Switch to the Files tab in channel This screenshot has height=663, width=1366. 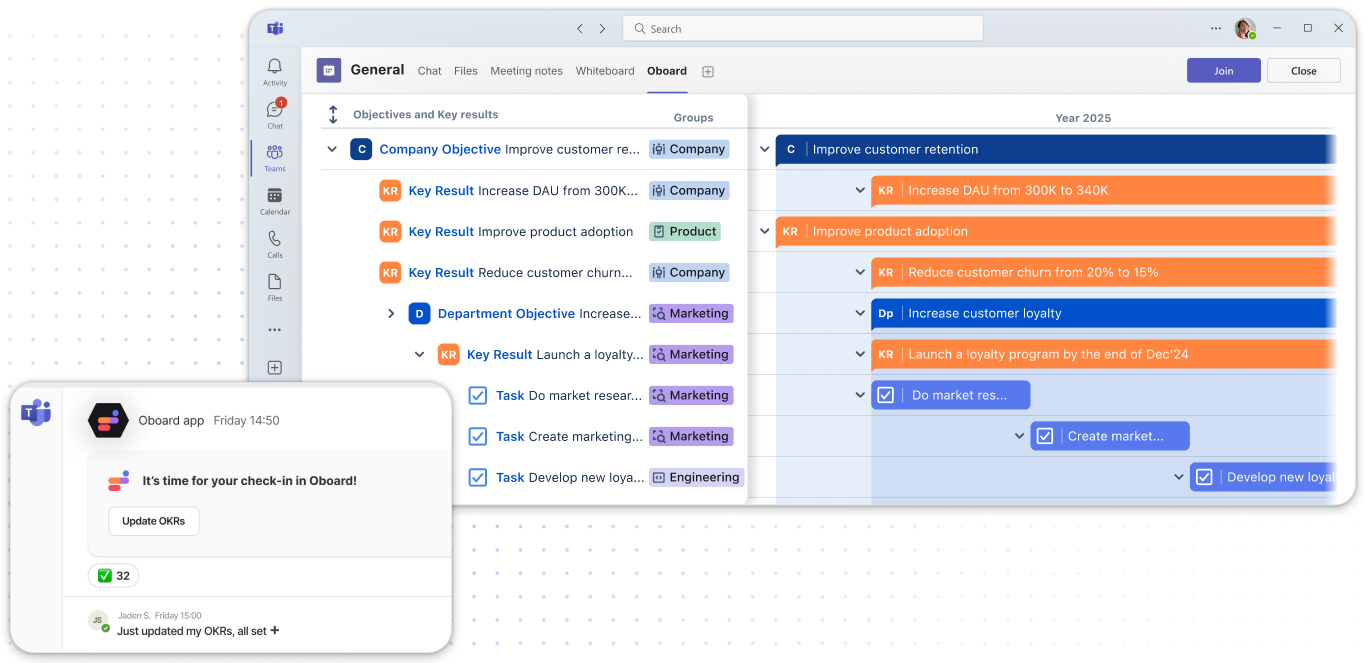(x=466, y=71)
